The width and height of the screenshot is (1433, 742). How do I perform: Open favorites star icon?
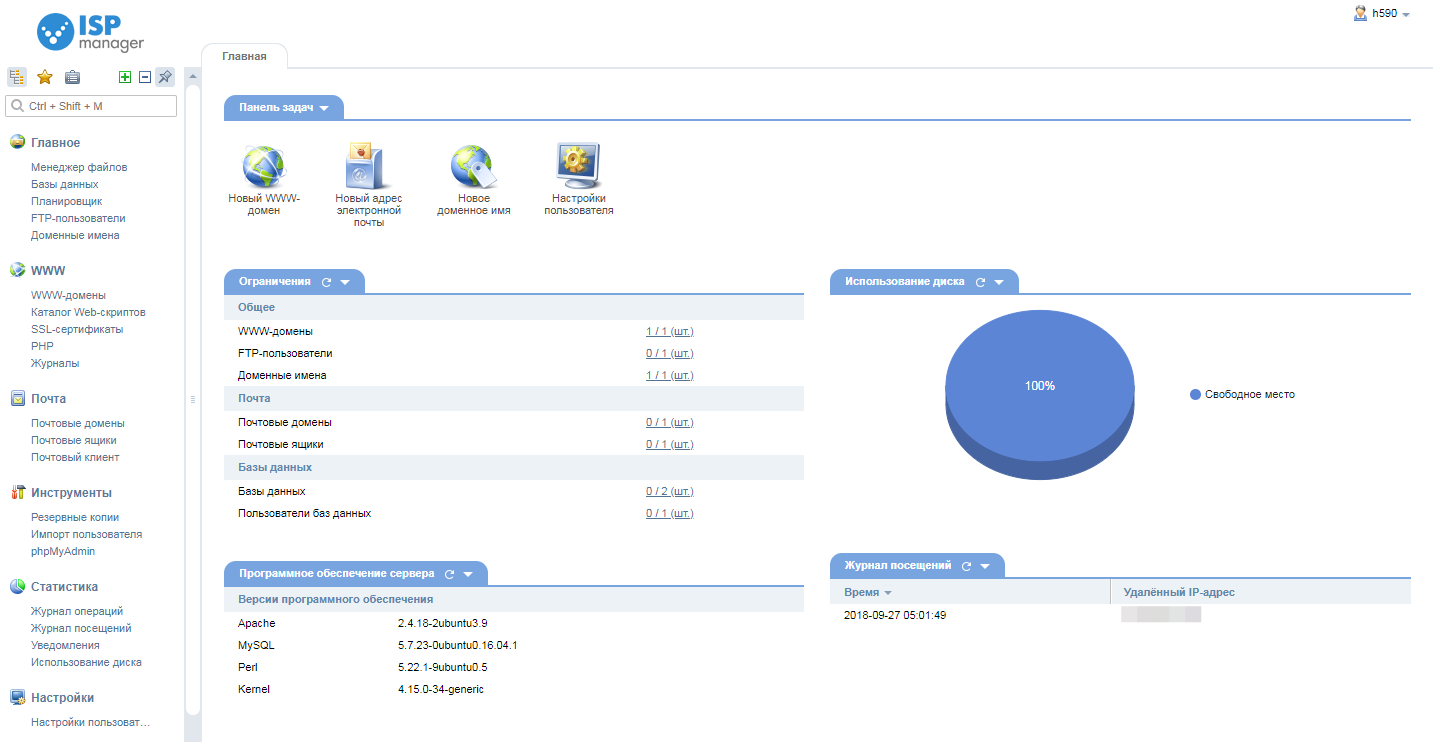45,77
